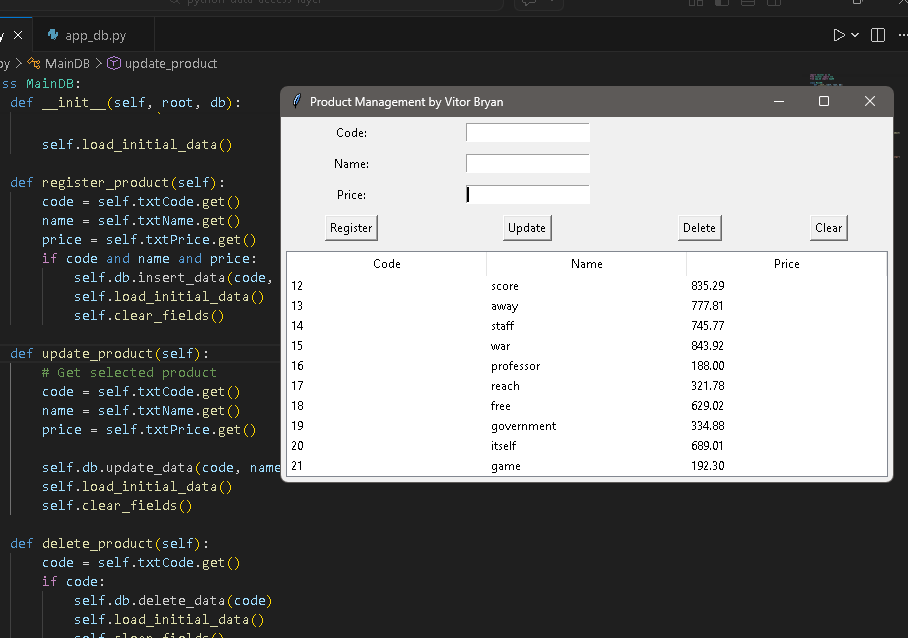Select the row with name 'free'
The width and height of the screenshot is (908, 638).
click(587, 405)
